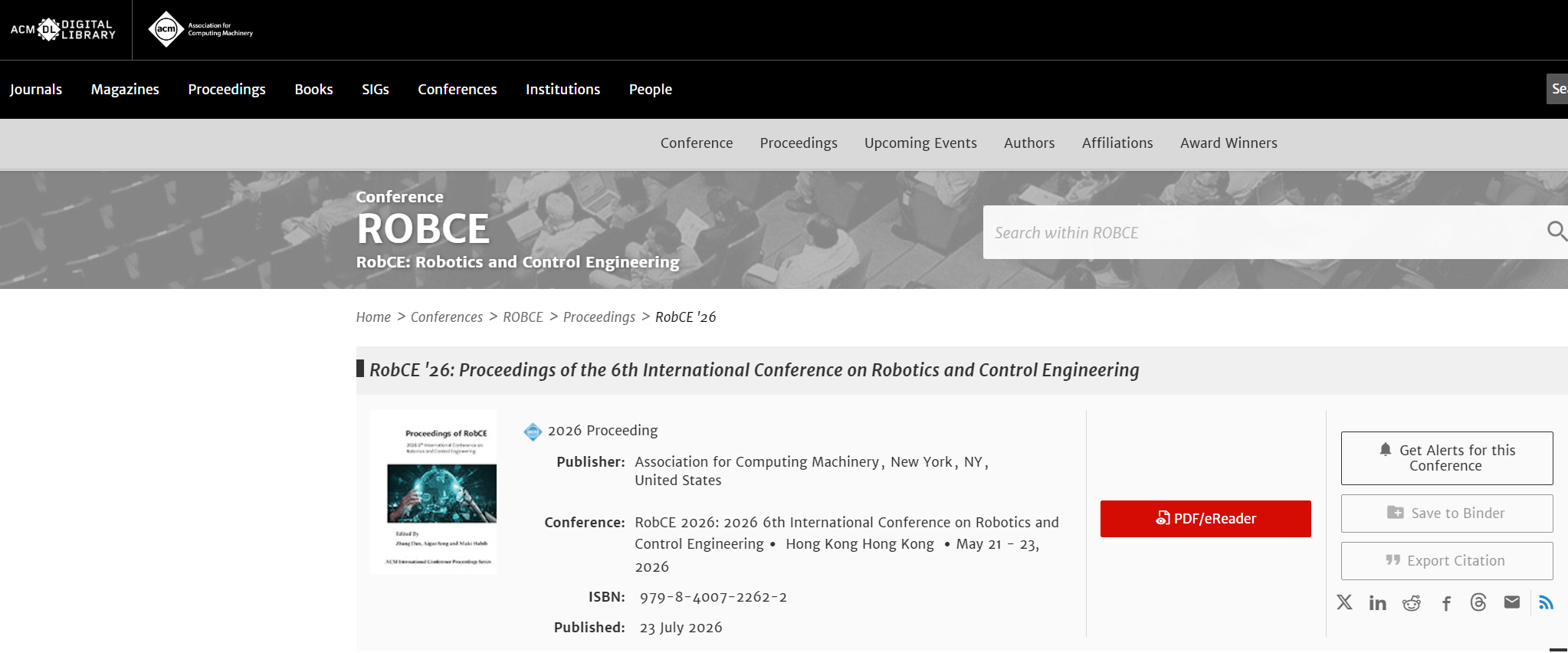Viewport: 1568px width, 653px height.
Task: Click the 2026 Proceeding label
Action: pos(602,431)
